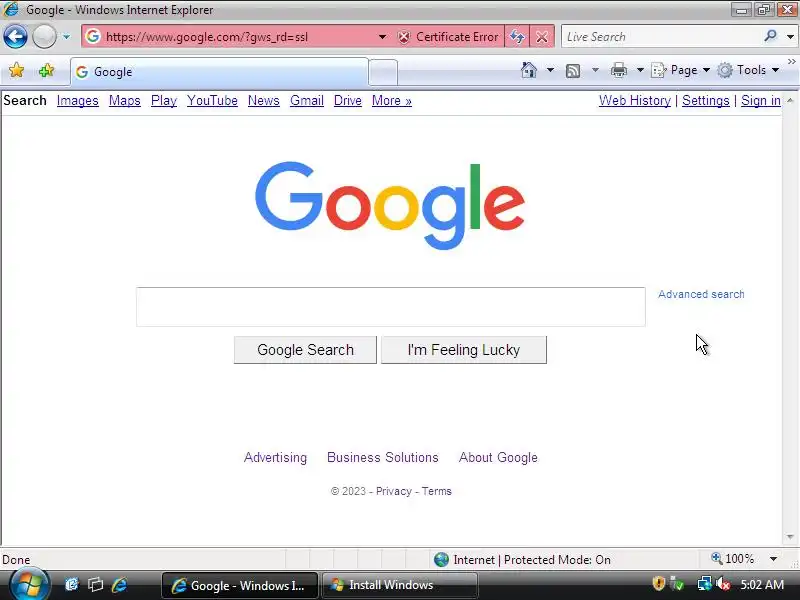This screenshot has width=800, height=600.
Task: Open the Privacy footer link
Action: [x=393, y=491]
